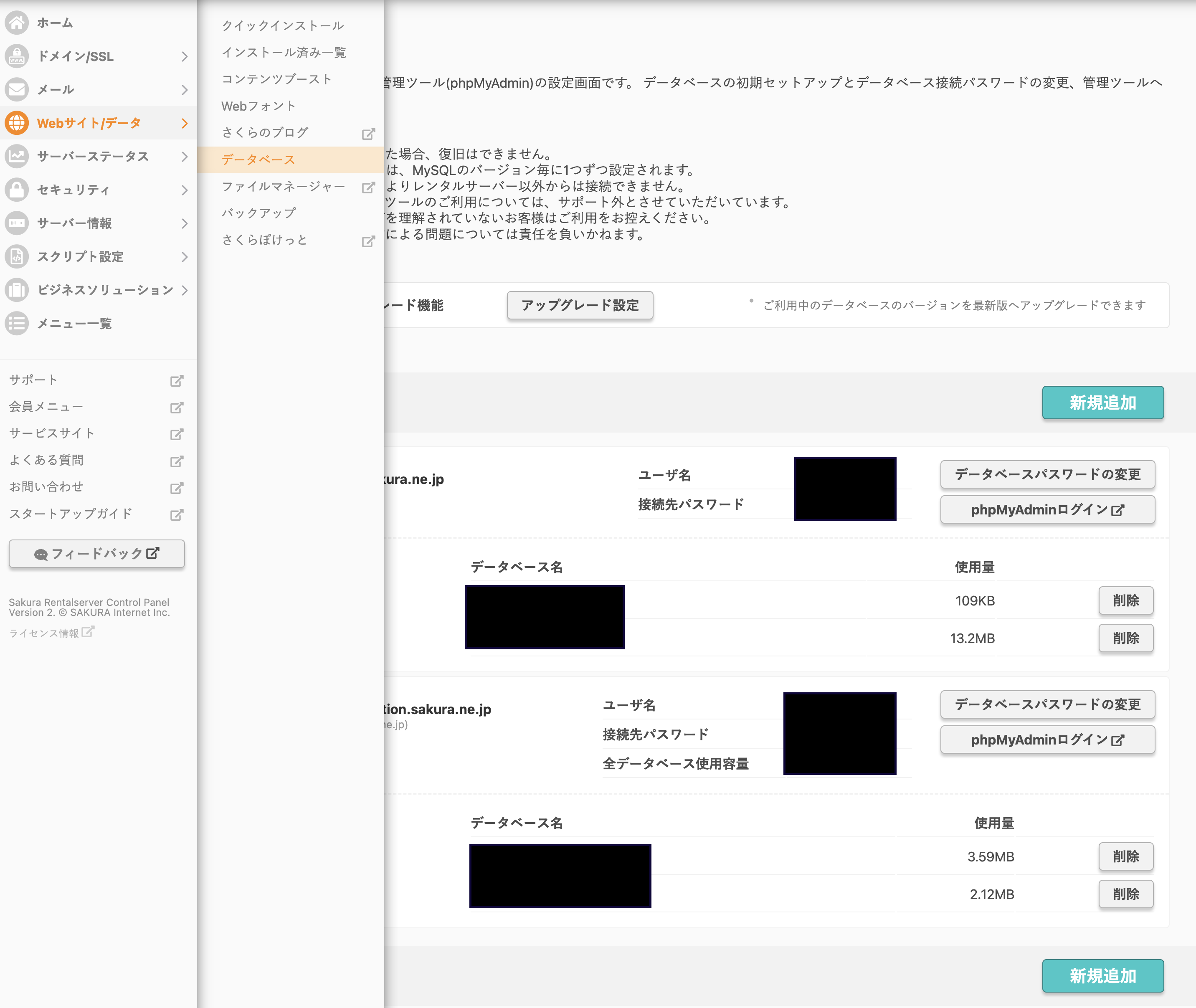Click the メニュー一覧 list icon
This screenshot has height=1008, width=1196.
pos(17,324)
